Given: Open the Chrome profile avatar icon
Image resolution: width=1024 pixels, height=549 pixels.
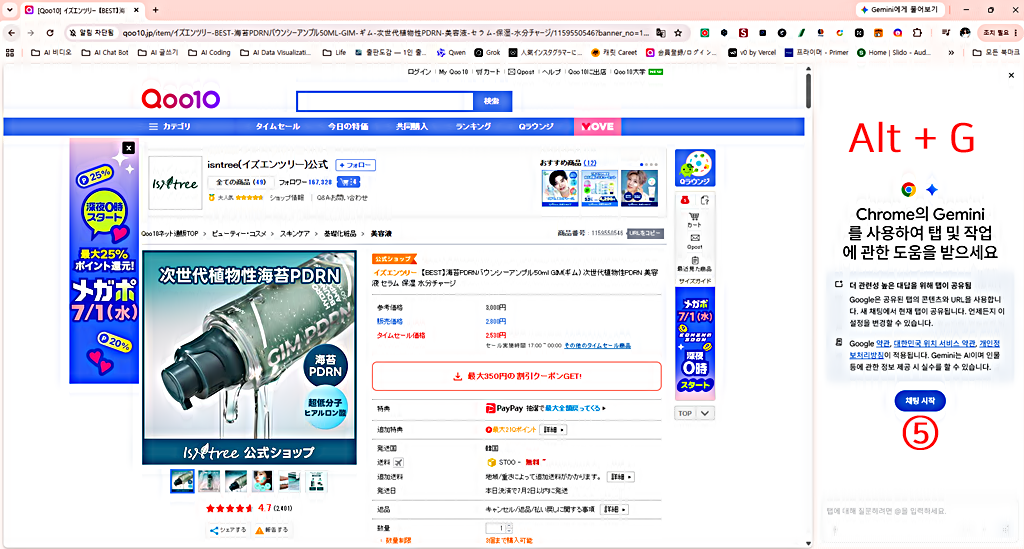Looking at the screenshot, I should point(965,33).
